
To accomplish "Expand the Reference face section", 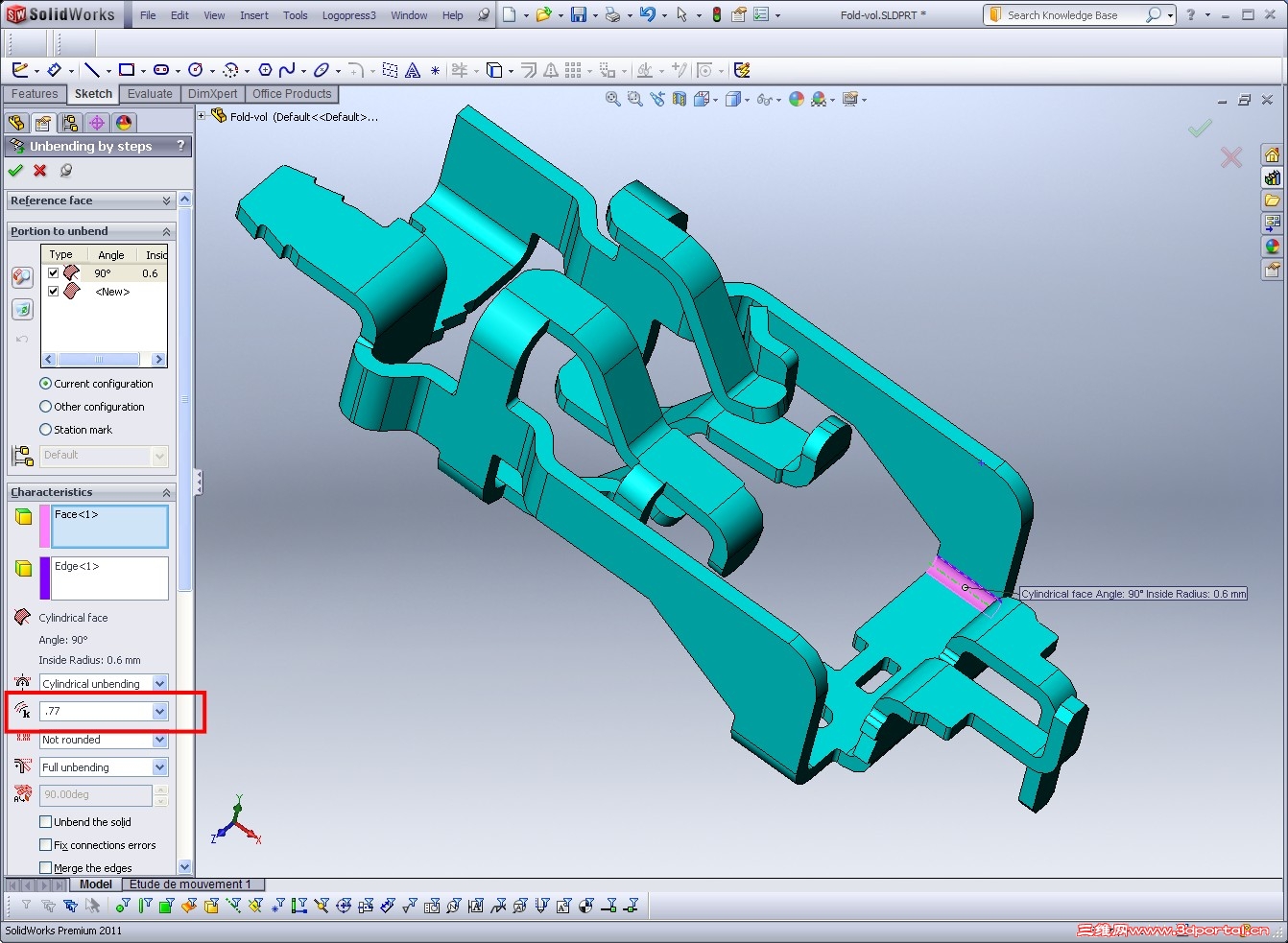I will [x=166, y=200].
